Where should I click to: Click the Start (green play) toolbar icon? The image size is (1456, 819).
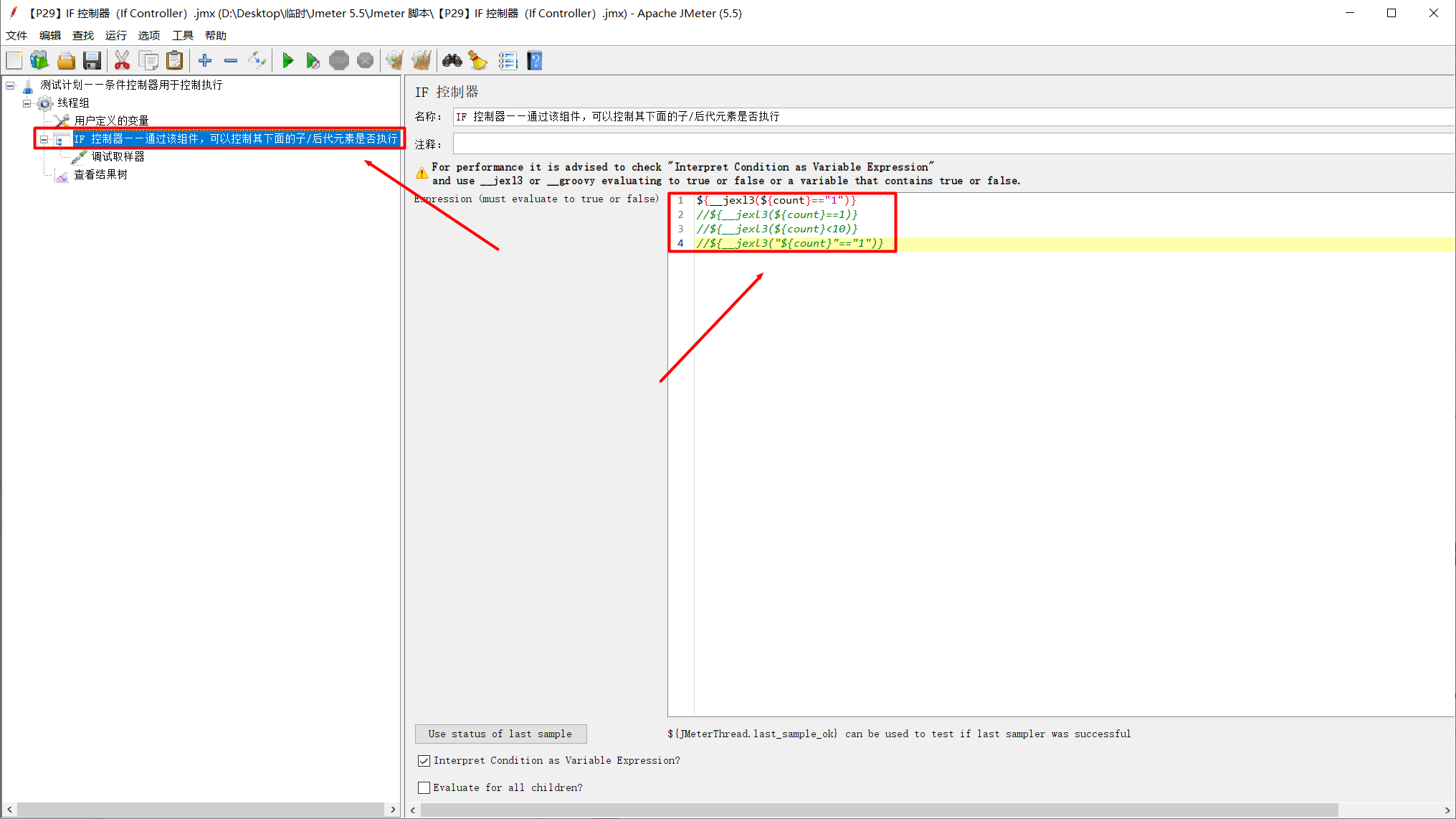[x=287, y=61]
